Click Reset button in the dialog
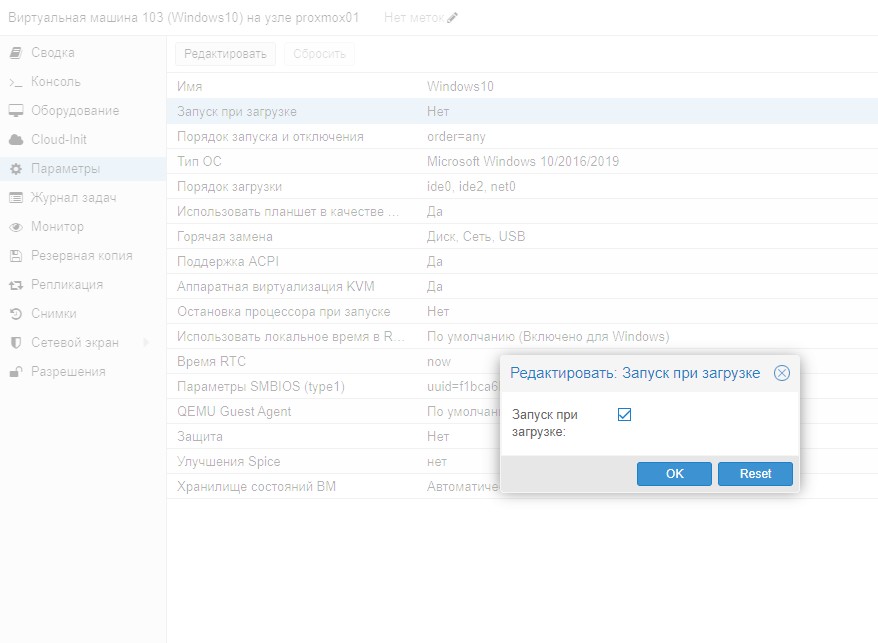Image resolution: width=878 pixels, height=643 pixels. pos(755,474)
